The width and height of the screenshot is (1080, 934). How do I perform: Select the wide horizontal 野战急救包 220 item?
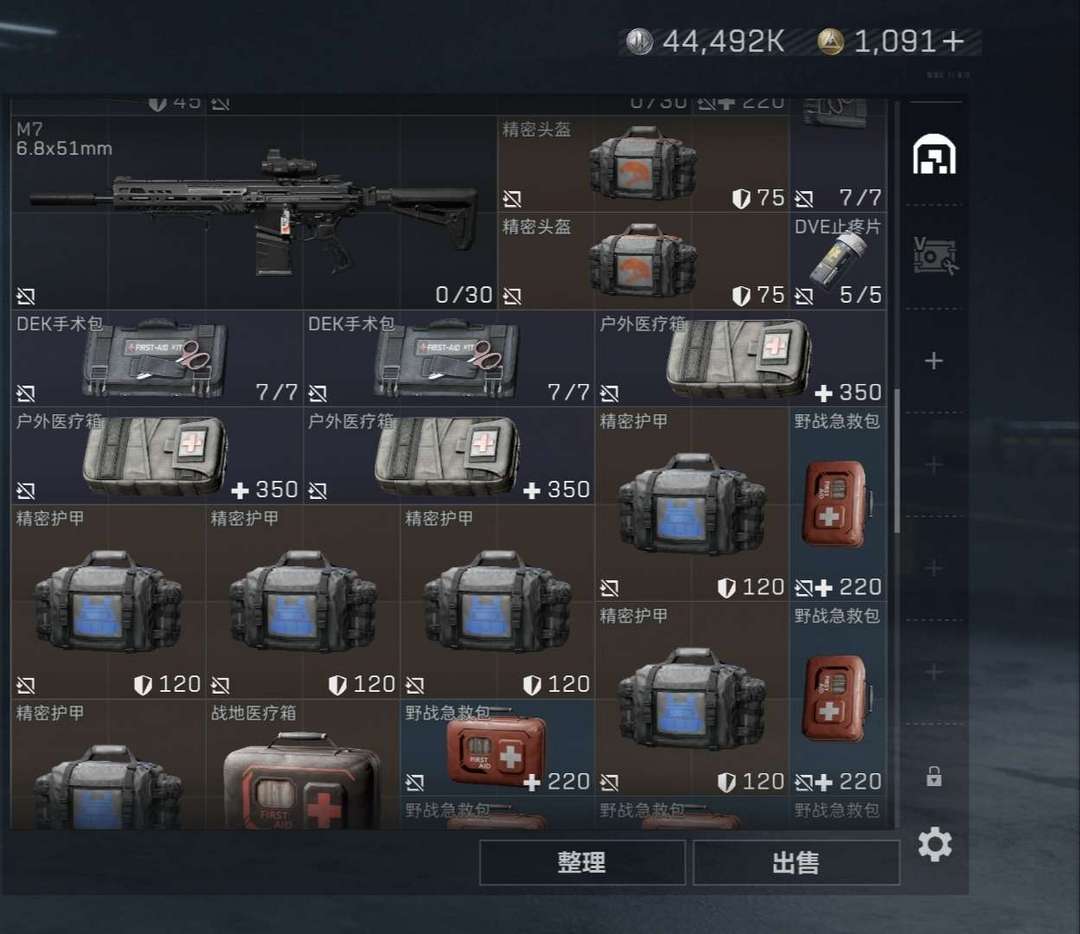coord(497,748)
